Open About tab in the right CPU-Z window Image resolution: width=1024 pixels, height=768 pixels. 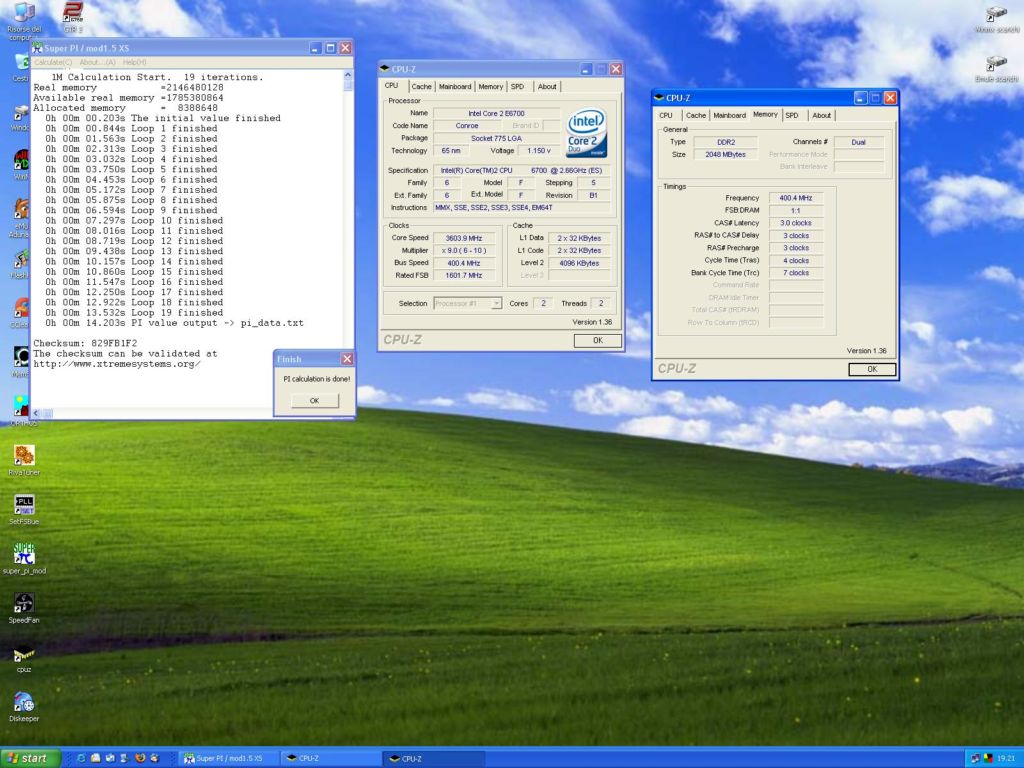822,115
